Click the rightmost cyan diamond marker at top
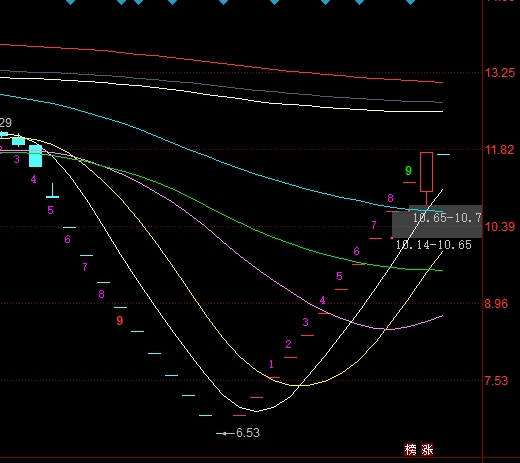Screen dimensions: 520x463 coord(410,2)
